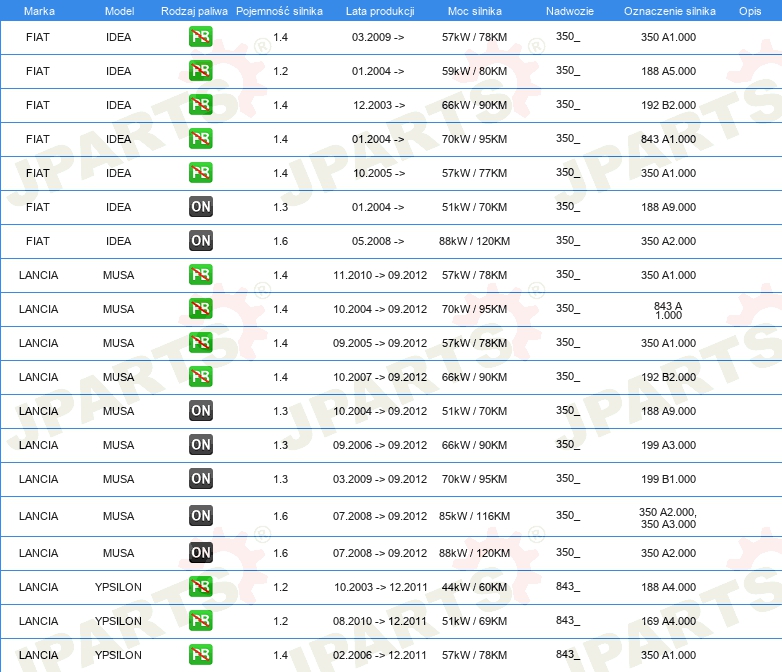Select production date 10.2005 ->
The image size is (782, 672).
[379, 173]
